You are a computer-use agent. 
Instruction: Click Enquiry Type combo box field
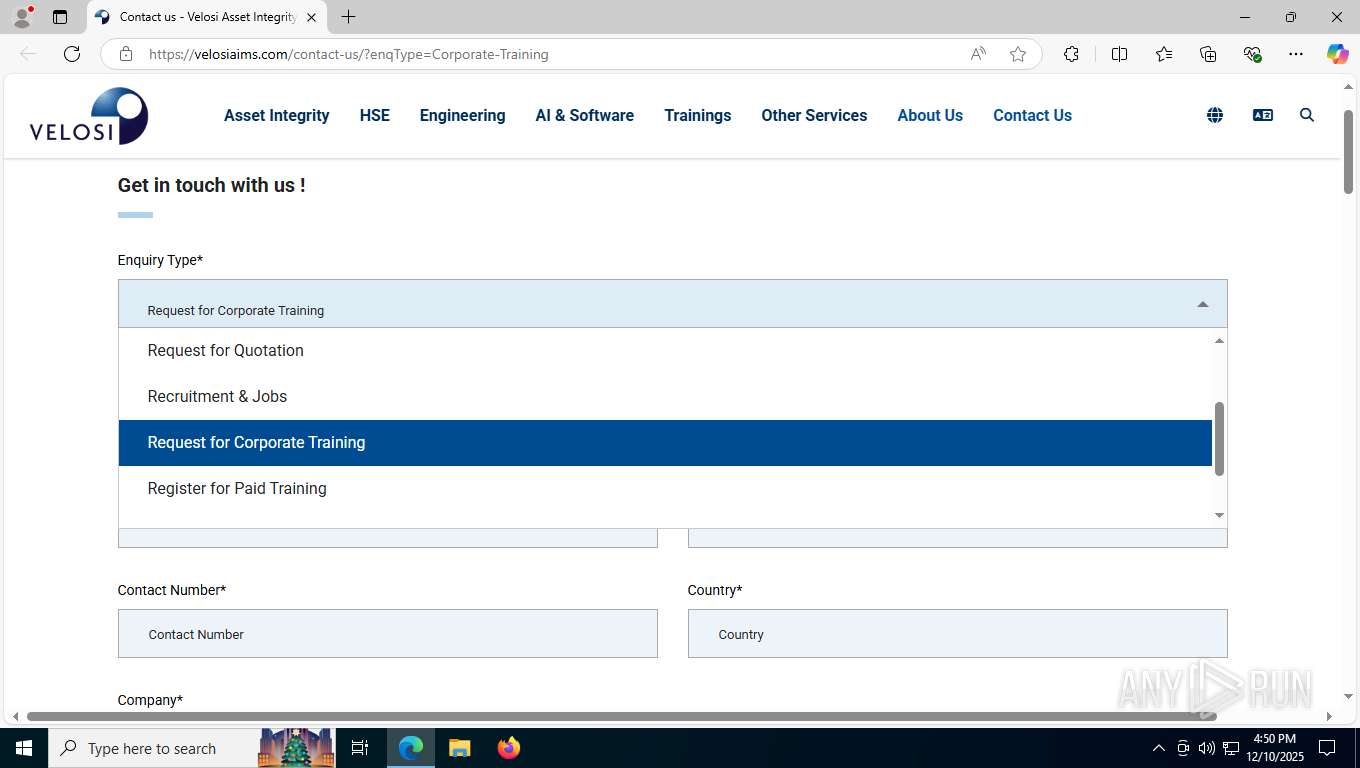(672, 304)
